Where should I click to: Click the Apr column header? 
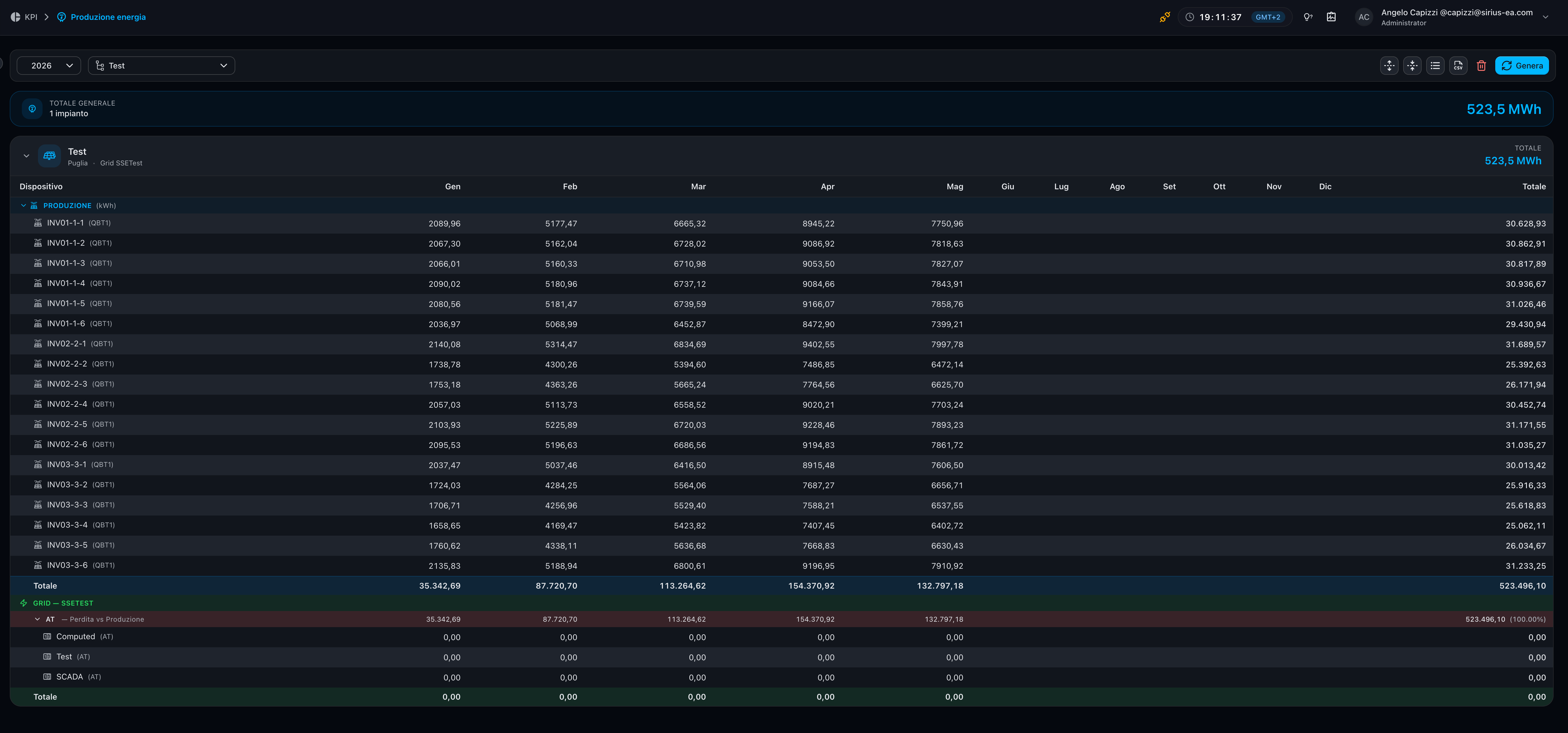tap(827, 186)
